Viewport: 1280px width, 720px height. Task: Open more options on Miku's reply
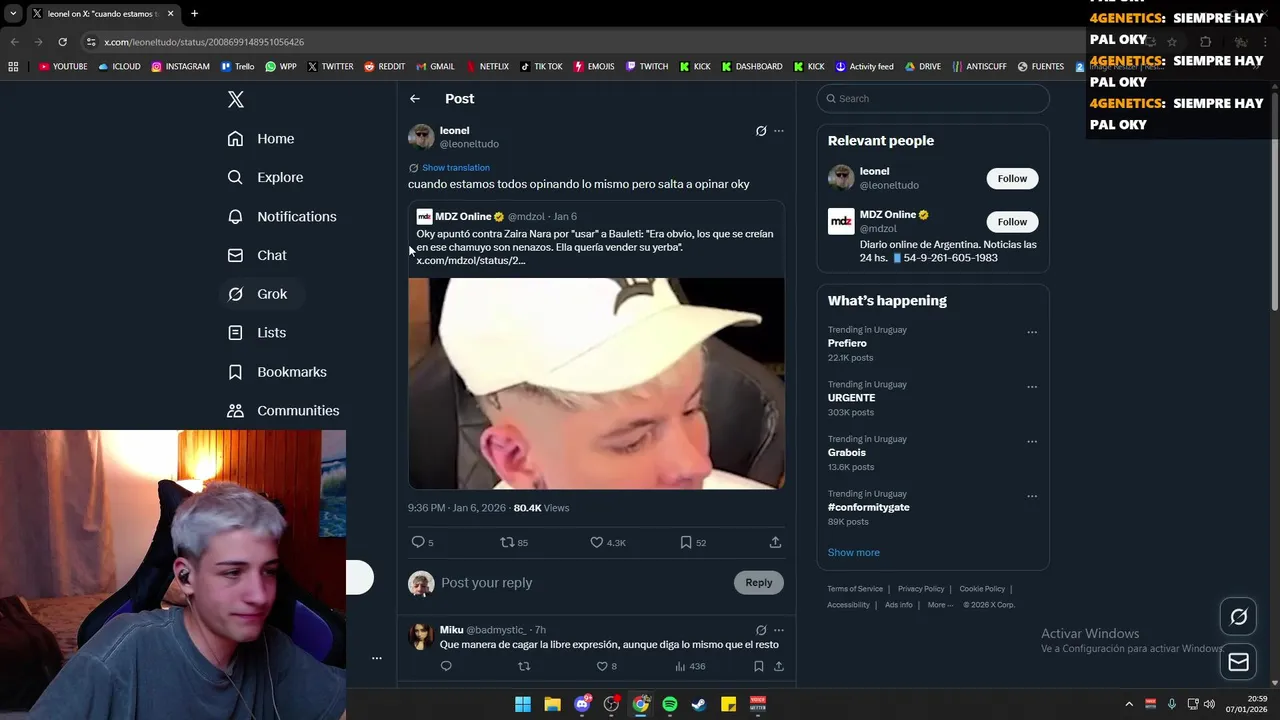click(x=779, y=630)
